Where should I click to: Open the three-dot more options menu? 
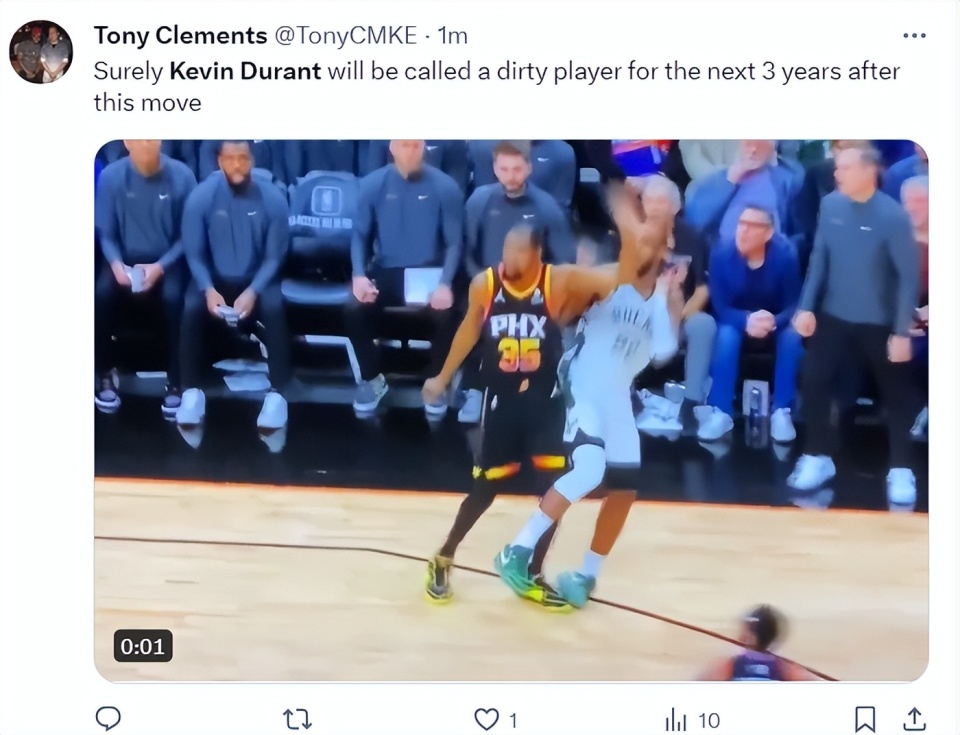point(914,36)
